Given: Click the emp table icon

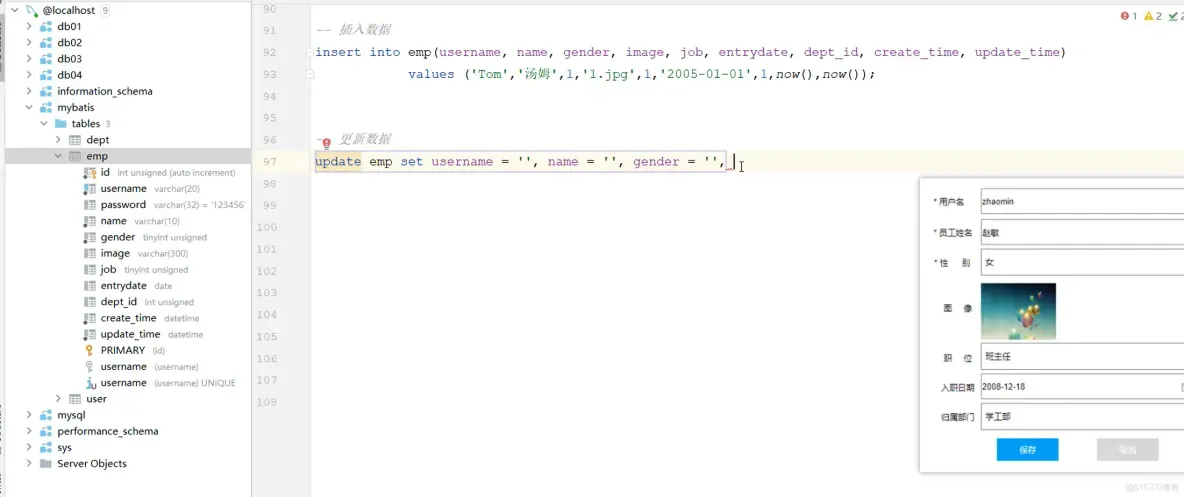Looking at the screenshot, I should (x=75, y=156).
